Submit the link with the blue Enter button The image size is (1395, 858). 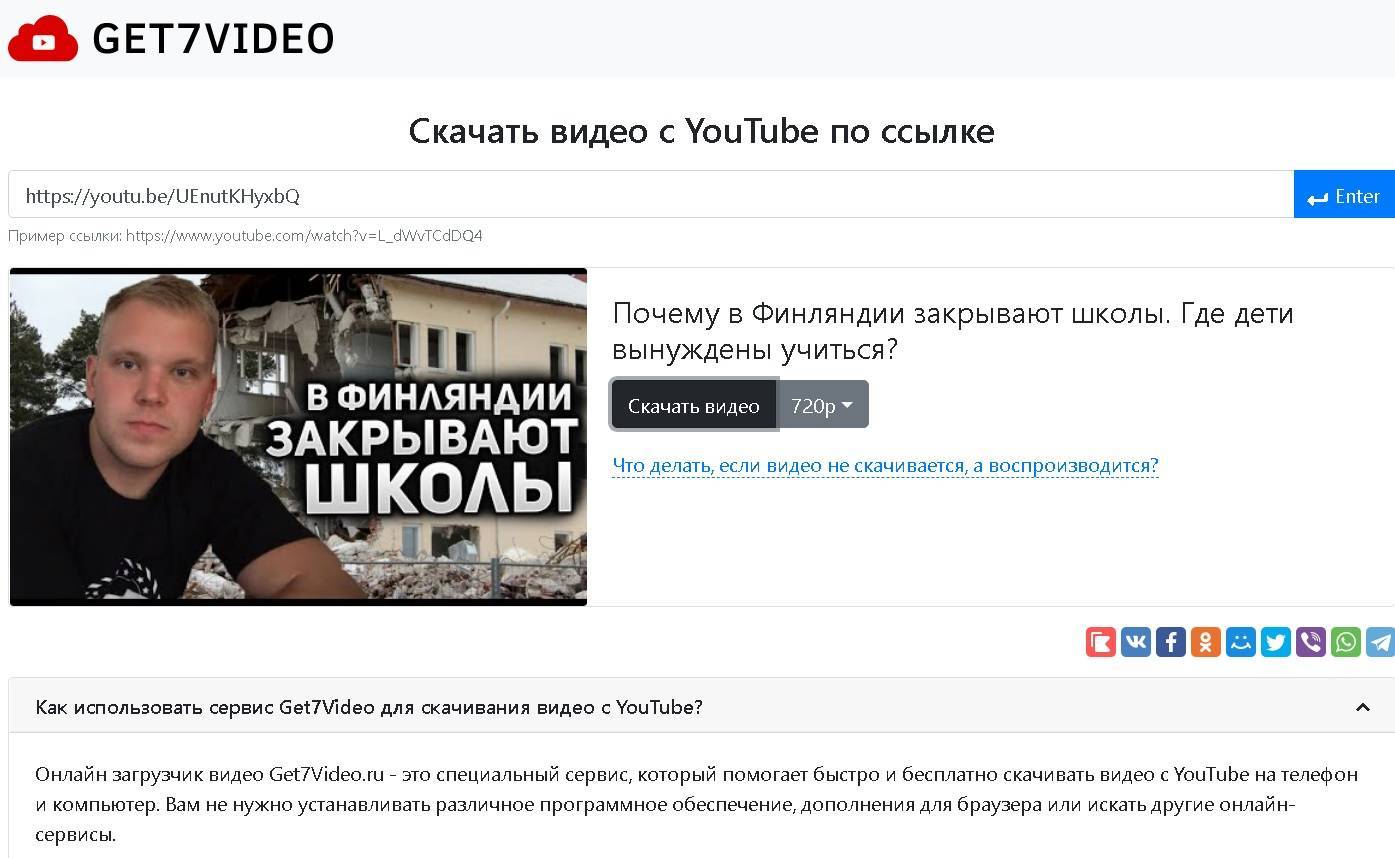[1344, 195]
